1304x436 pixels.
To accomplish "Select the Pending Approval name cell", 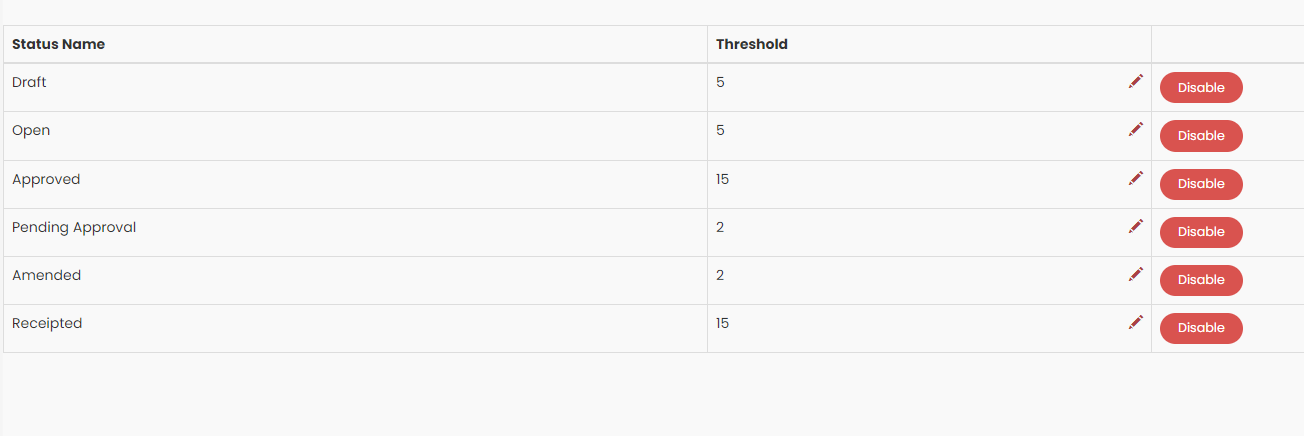I will (x=355, y=233).
